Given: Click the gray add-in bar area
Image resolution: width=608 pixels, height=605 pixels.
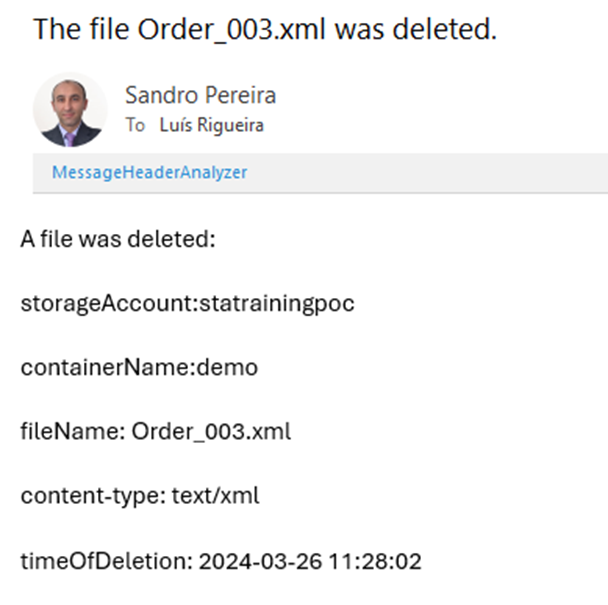Looking at the screenshot, I should 420,172.
